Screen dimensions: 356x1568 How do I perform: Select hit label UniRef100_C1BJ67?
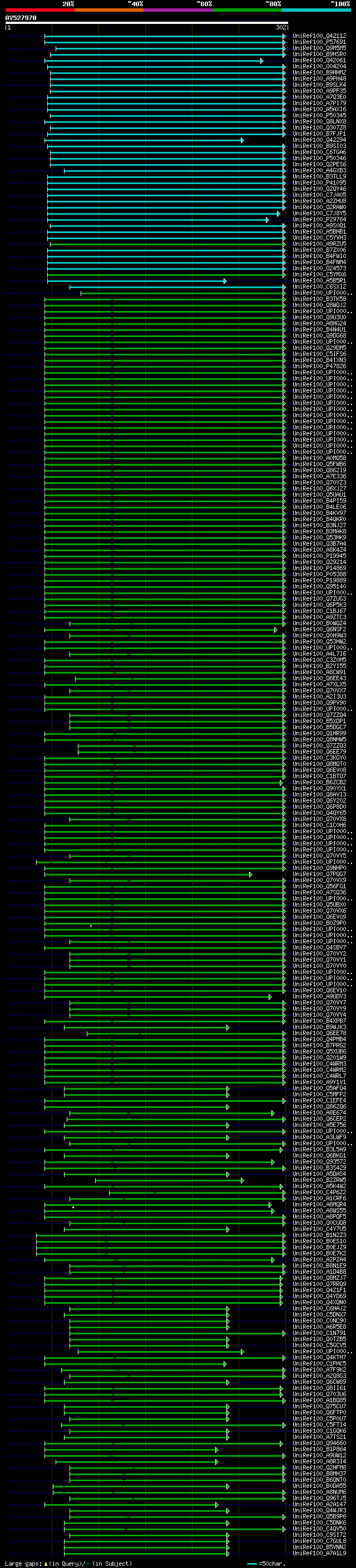319,611
